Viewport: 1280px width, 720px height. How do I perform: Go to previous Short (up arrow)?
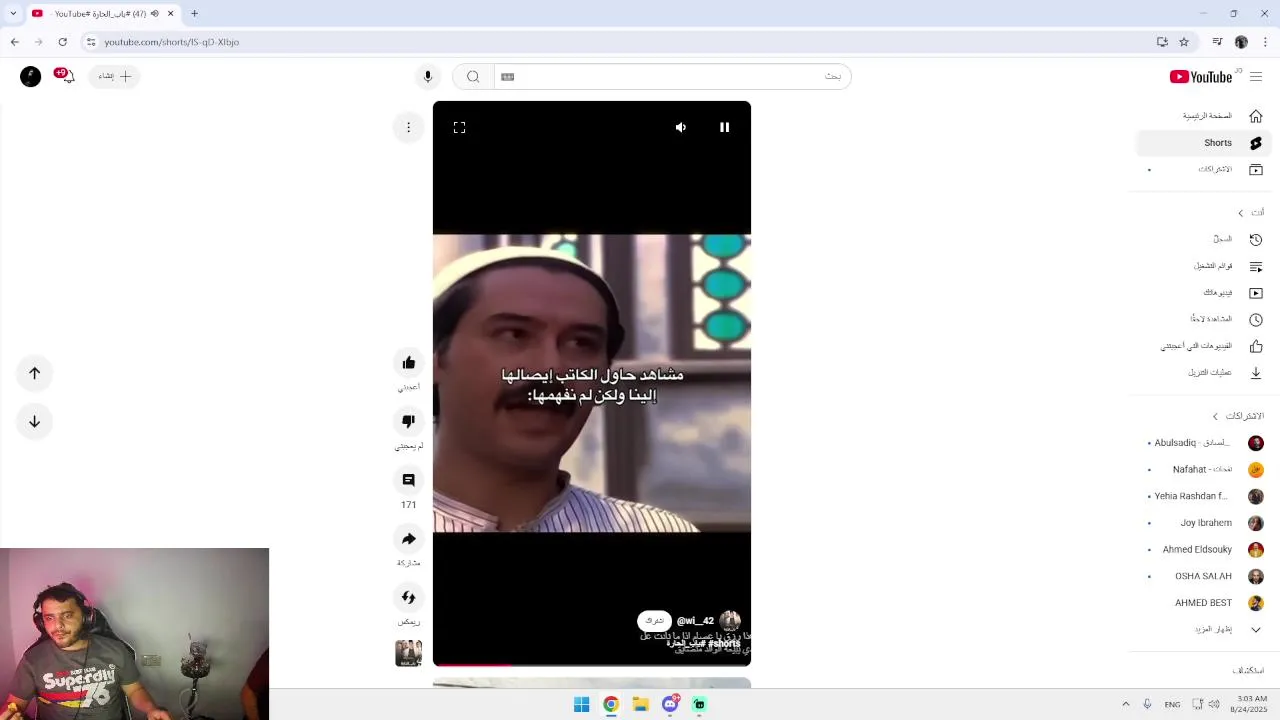click(34, 373)
